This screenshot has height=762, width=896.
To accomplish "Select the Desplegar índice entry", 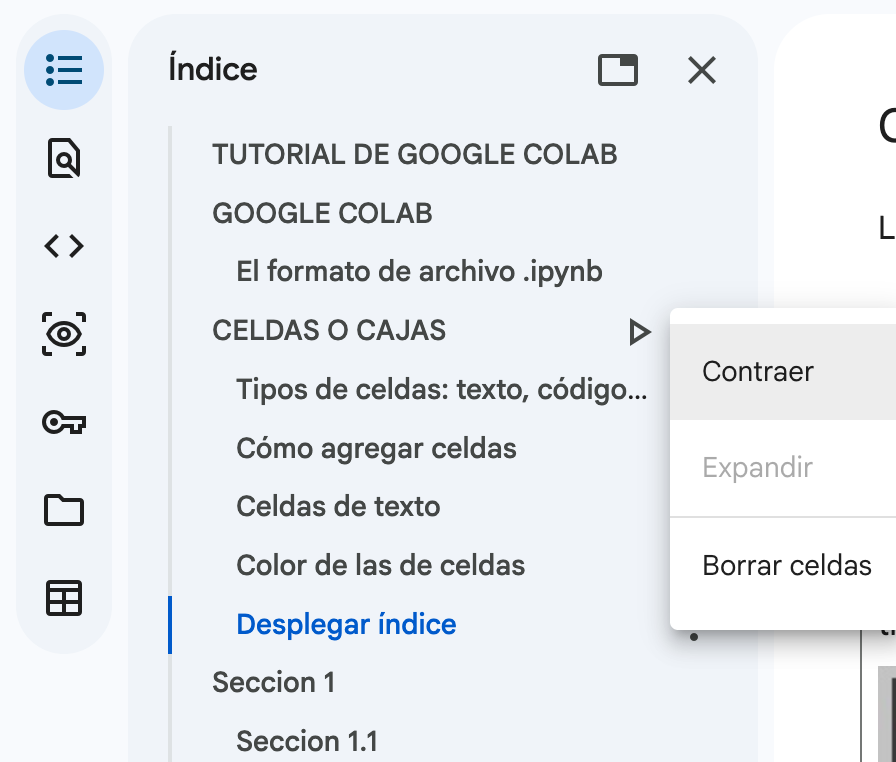I will click(x=346, y=625).
